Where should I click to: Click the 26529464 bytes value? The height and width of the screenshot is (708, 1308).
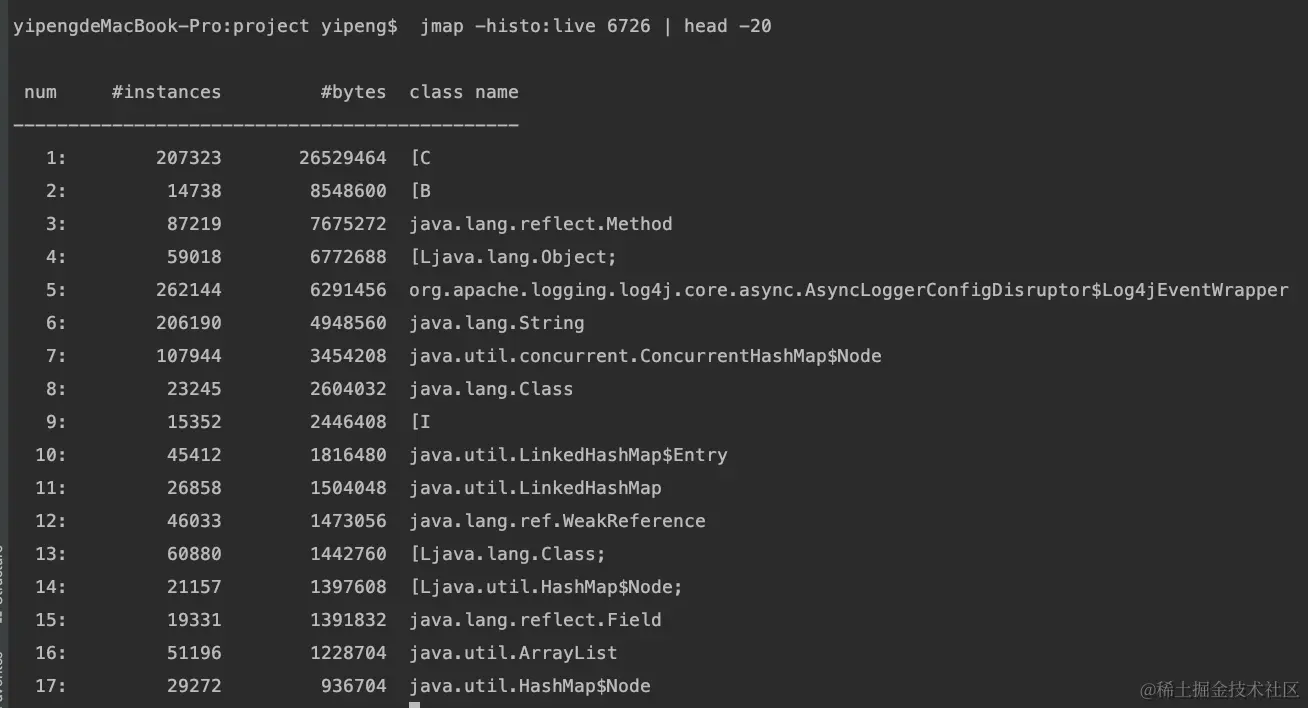point(343,158)
